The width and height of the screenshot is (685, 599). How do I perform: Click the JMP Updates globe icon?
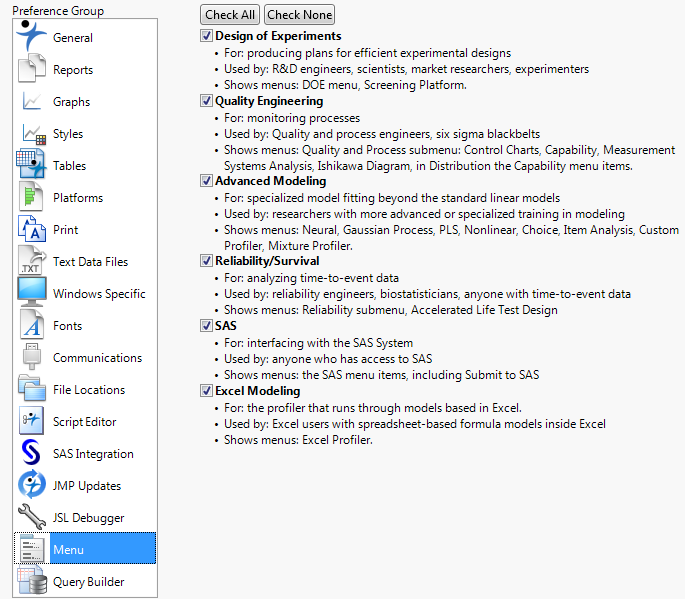coord(32,485)
